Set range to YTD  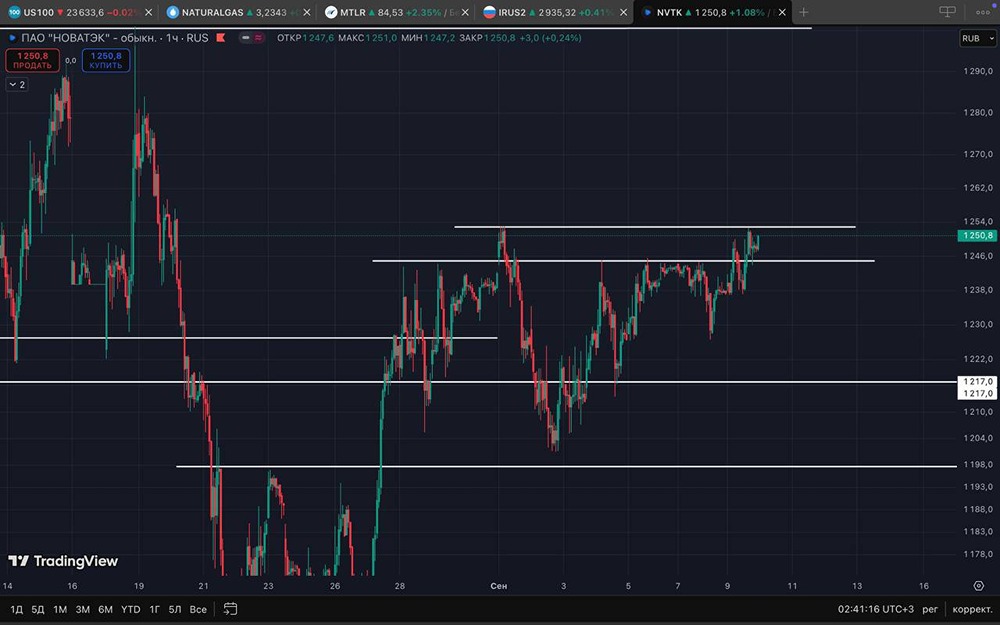(131, 609)
